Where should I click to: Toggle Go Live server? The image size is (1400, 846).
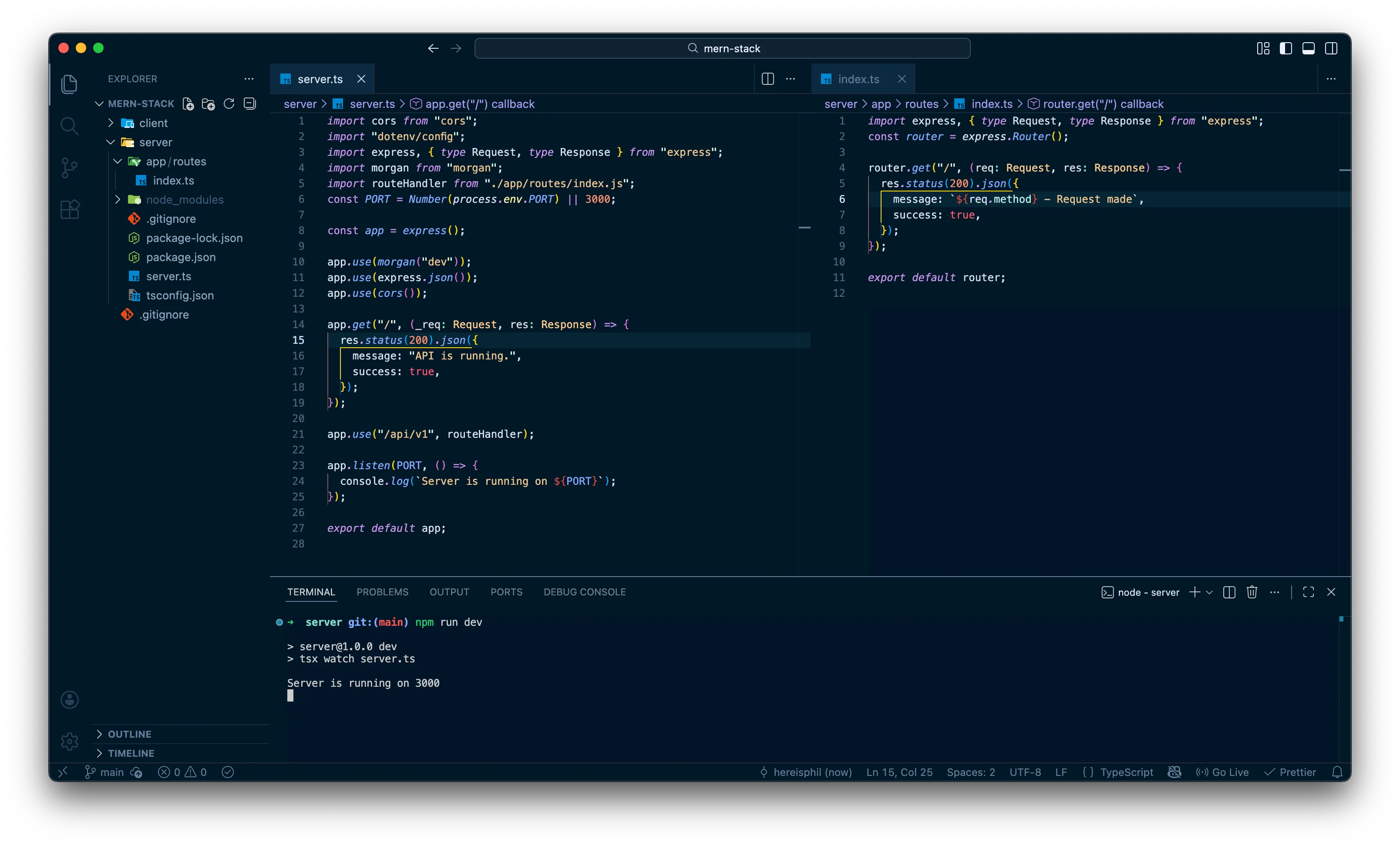pos(1222,772)
